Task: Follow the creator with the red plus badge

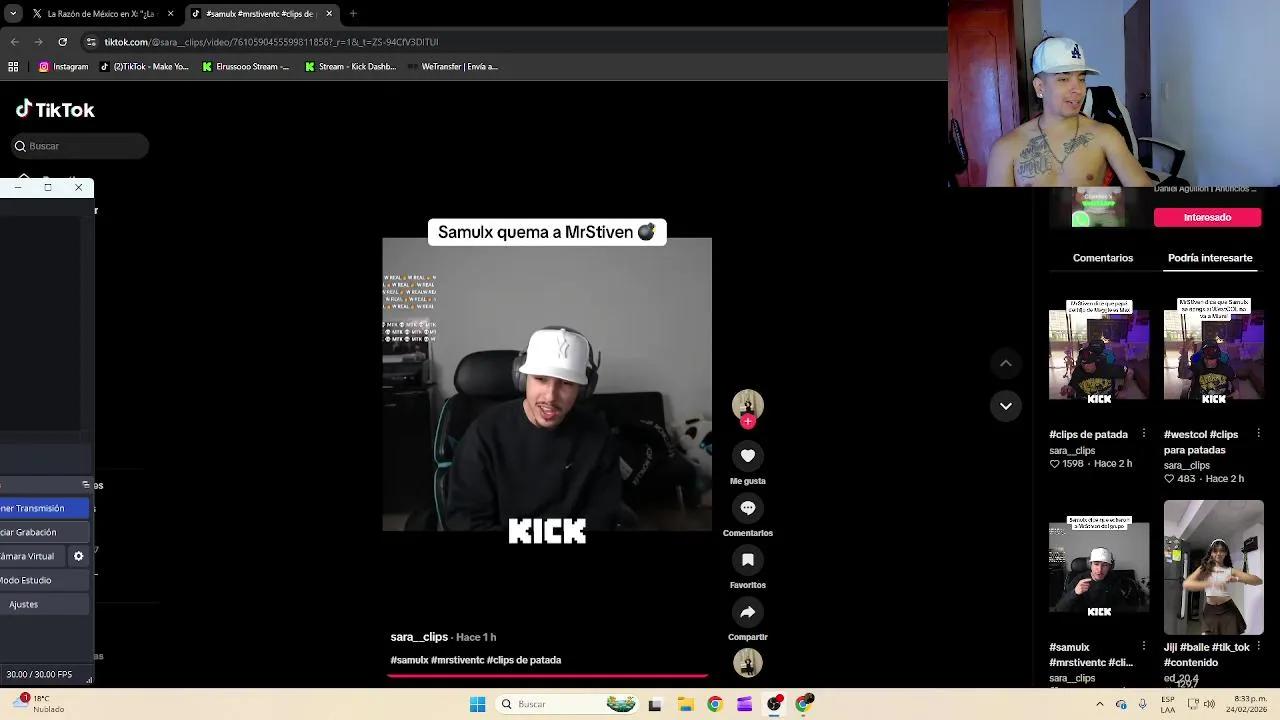Action: coord(747,422)
